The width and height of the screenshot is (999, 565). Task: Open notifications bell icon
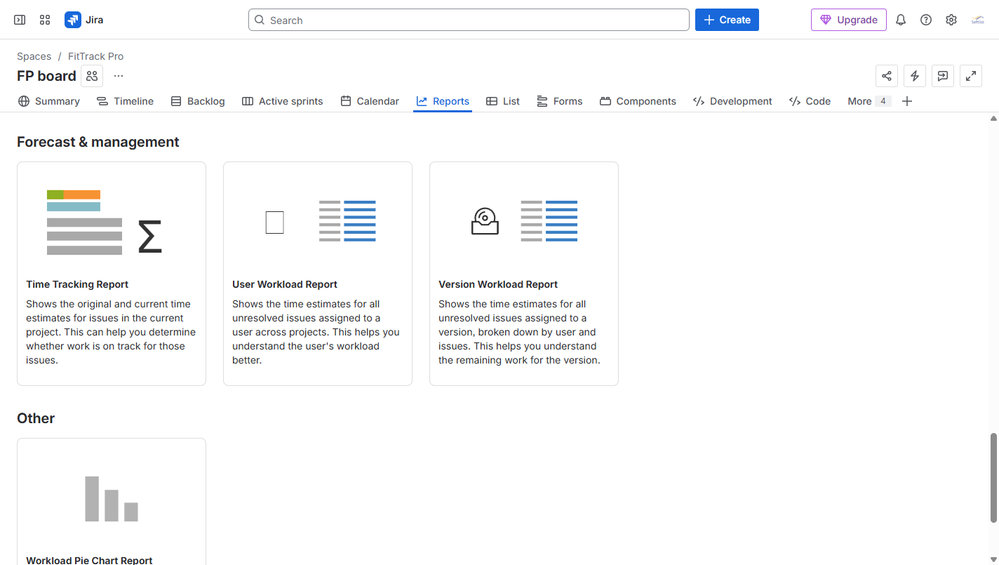coord(900,20)
